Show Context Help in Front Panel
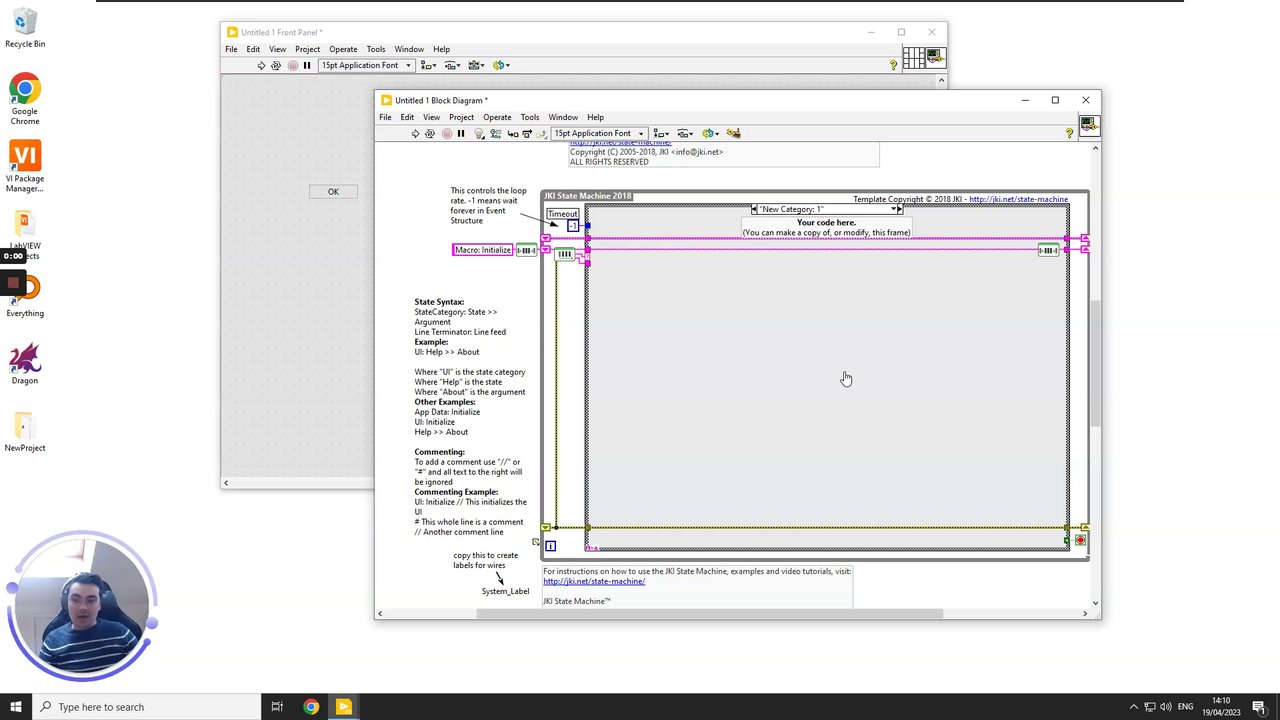 893,65
